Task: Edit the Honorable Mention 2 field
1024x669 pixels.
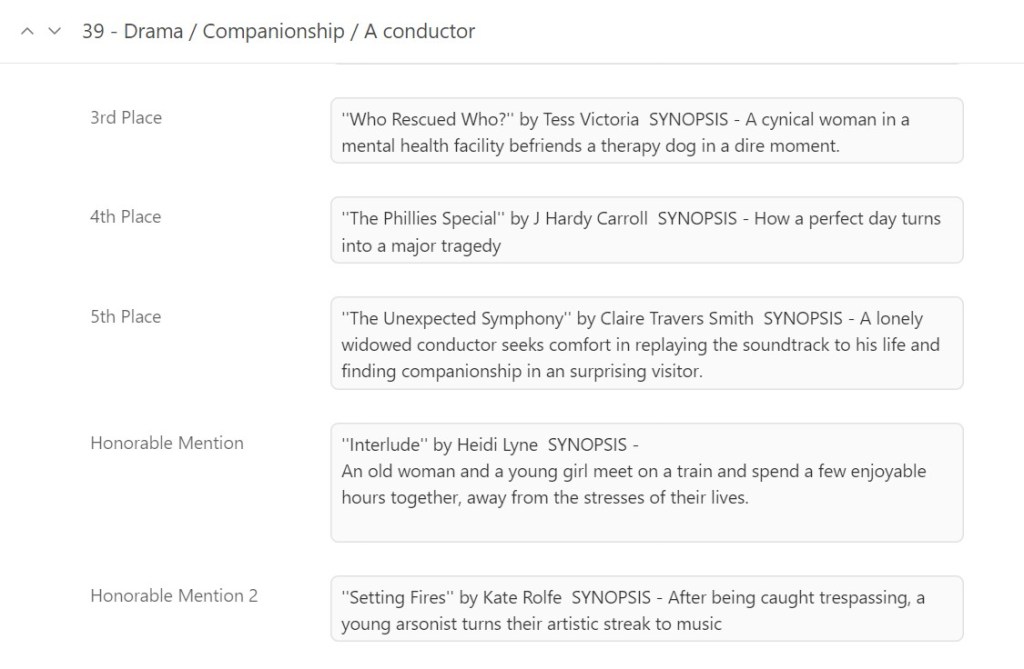Action: pyautogui.click(x=646, y=610)
